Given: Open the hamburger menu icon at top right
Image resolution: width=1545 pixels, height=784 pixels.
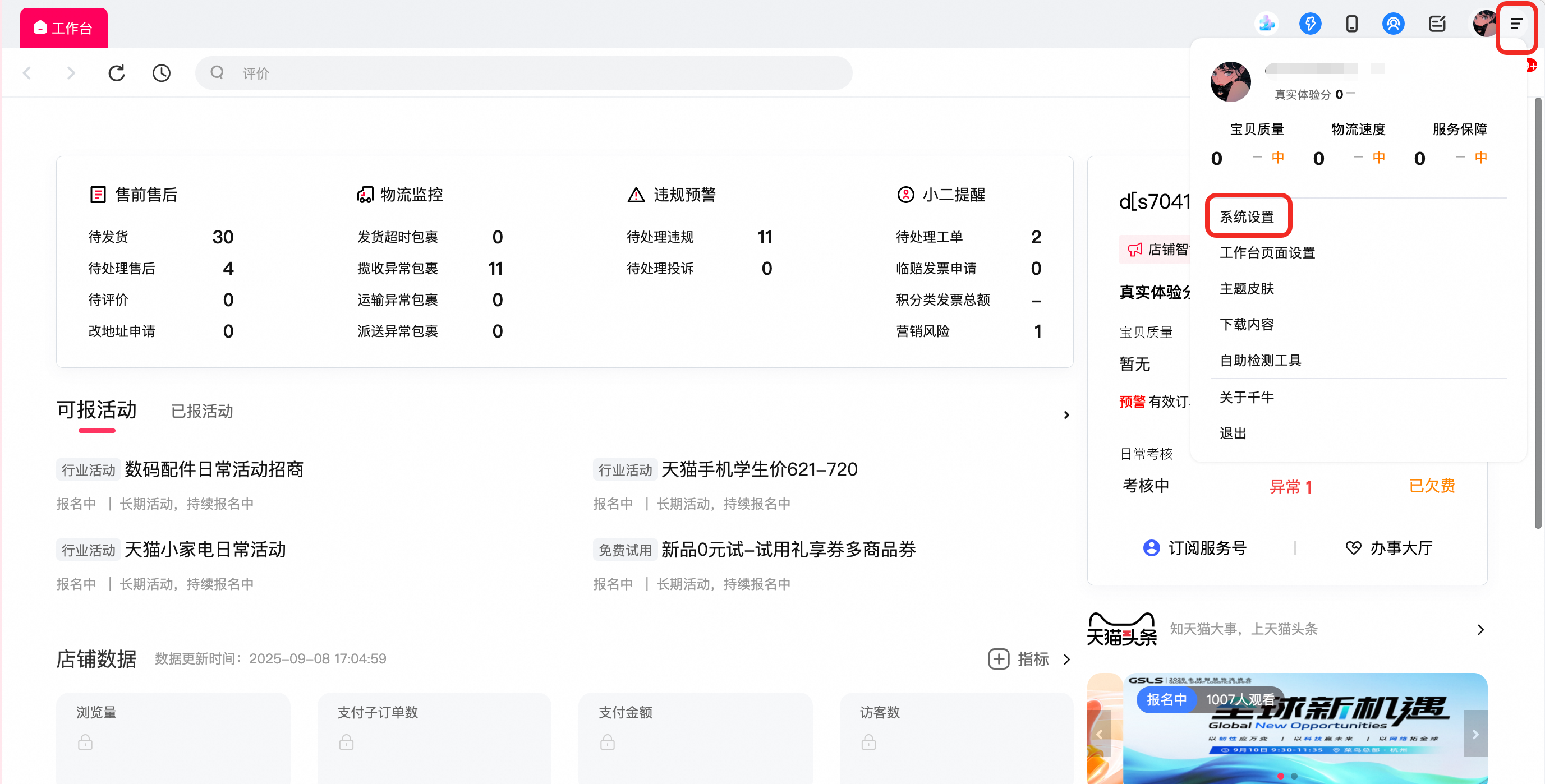Looking at the screenshot, I should click(1516, 25).
